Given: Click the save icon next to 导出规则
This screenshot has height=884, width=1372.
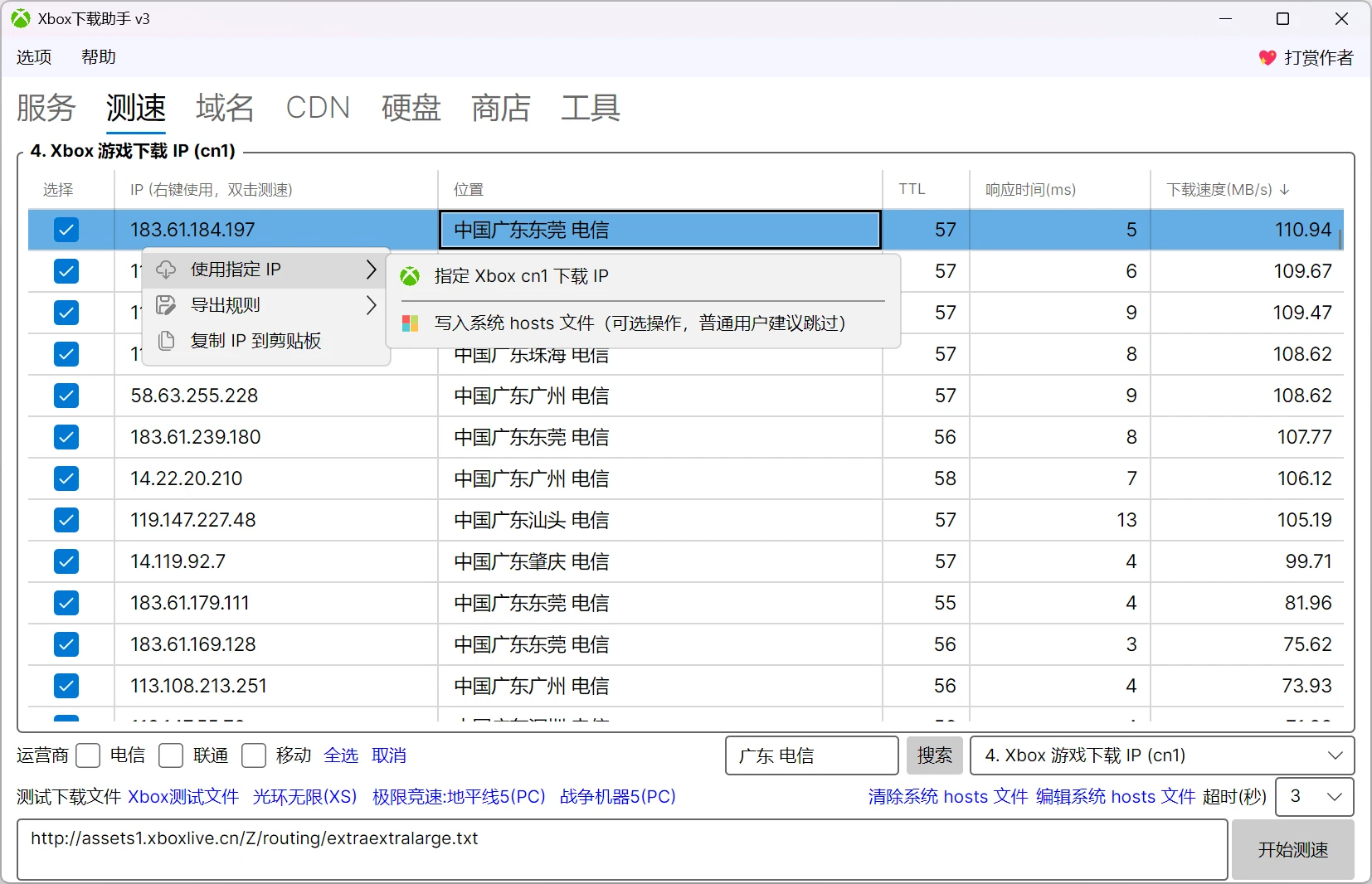Looking at the screenshot, I should coord(166,305).
